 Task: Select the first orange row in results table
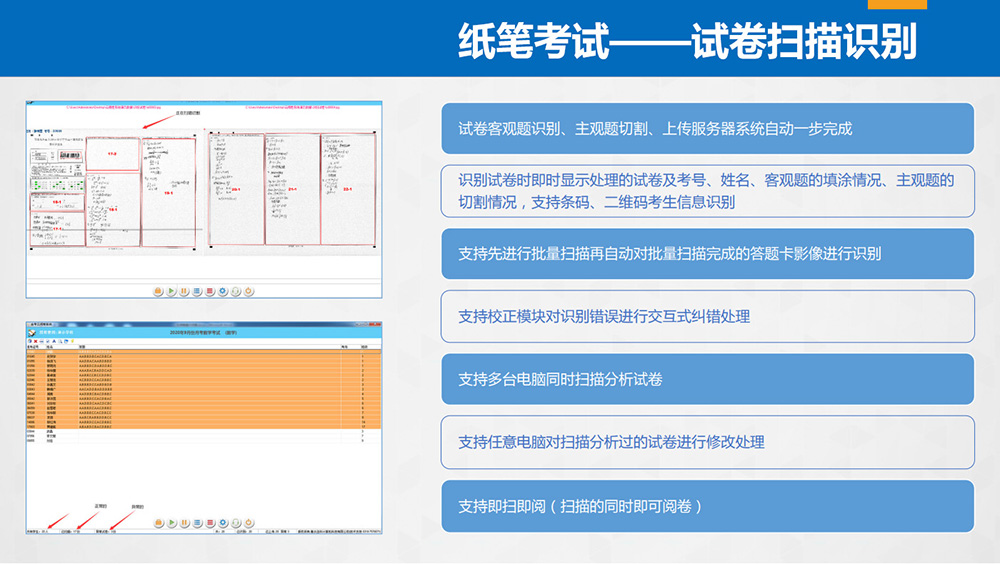[x=200, y=355]
